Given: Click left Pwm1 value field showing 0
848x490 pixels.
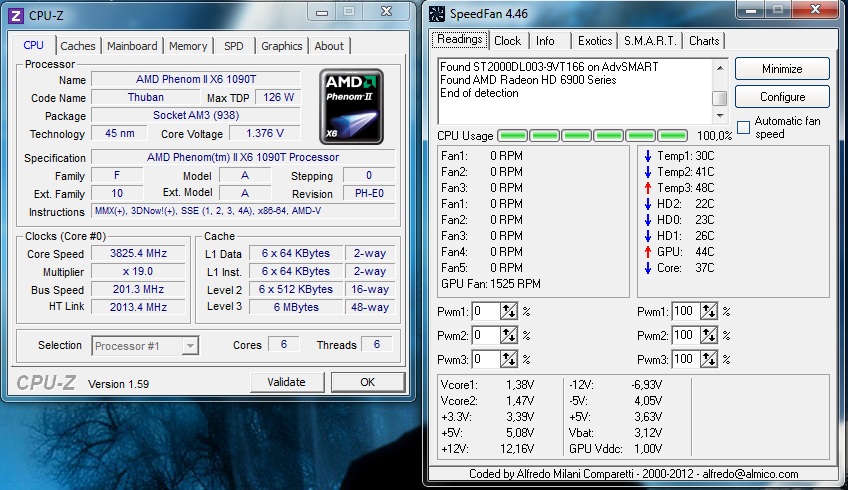Looking at the screenshot, I should [486, 312].
